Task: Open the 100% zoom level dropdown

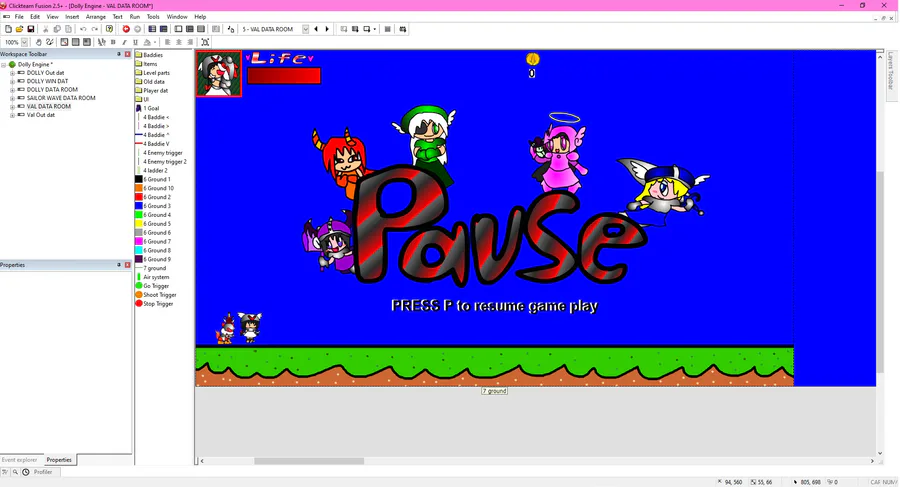Action: point(25,42)
